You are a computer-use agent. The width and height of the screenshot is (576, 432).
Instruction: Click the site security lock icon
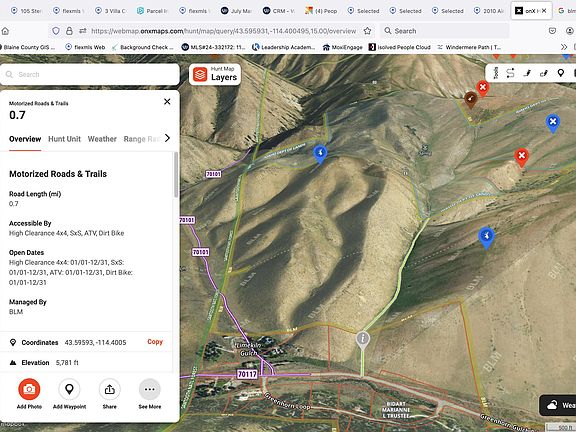pos(69,31)
